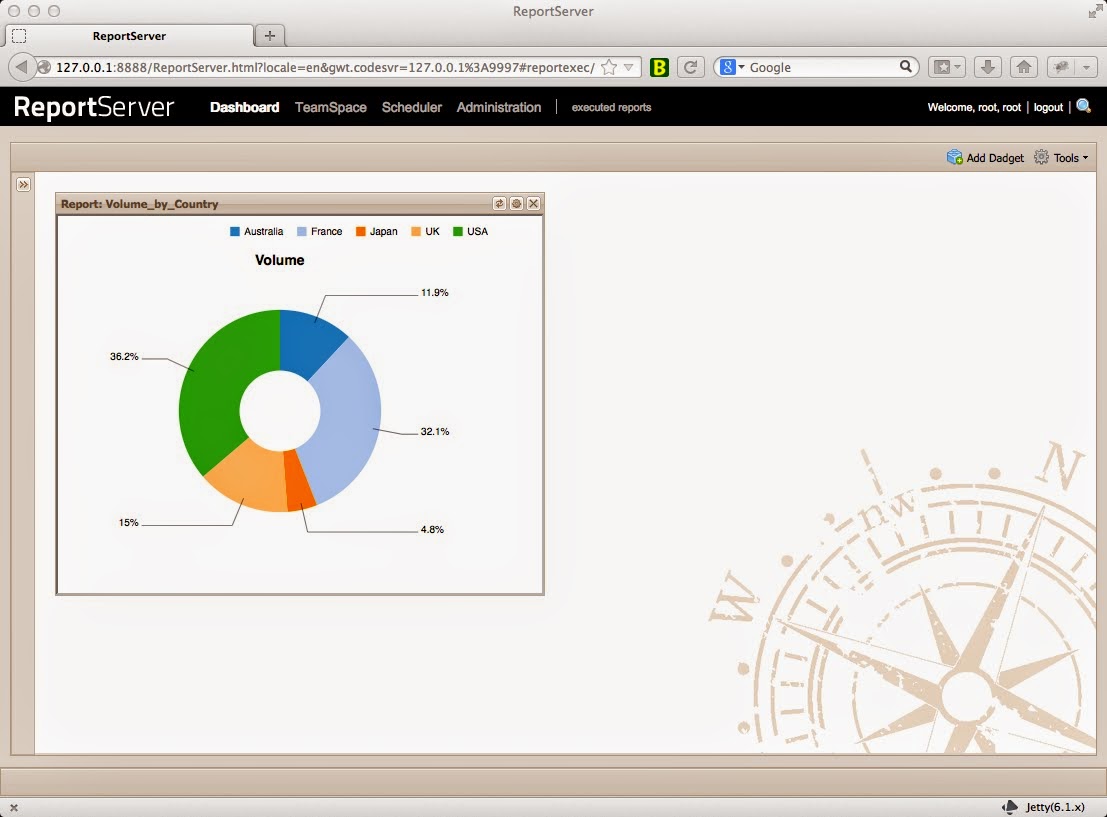Click the 32.1% data label
1107x817 pixels.
pyautogui.click(x=435, y=431)
